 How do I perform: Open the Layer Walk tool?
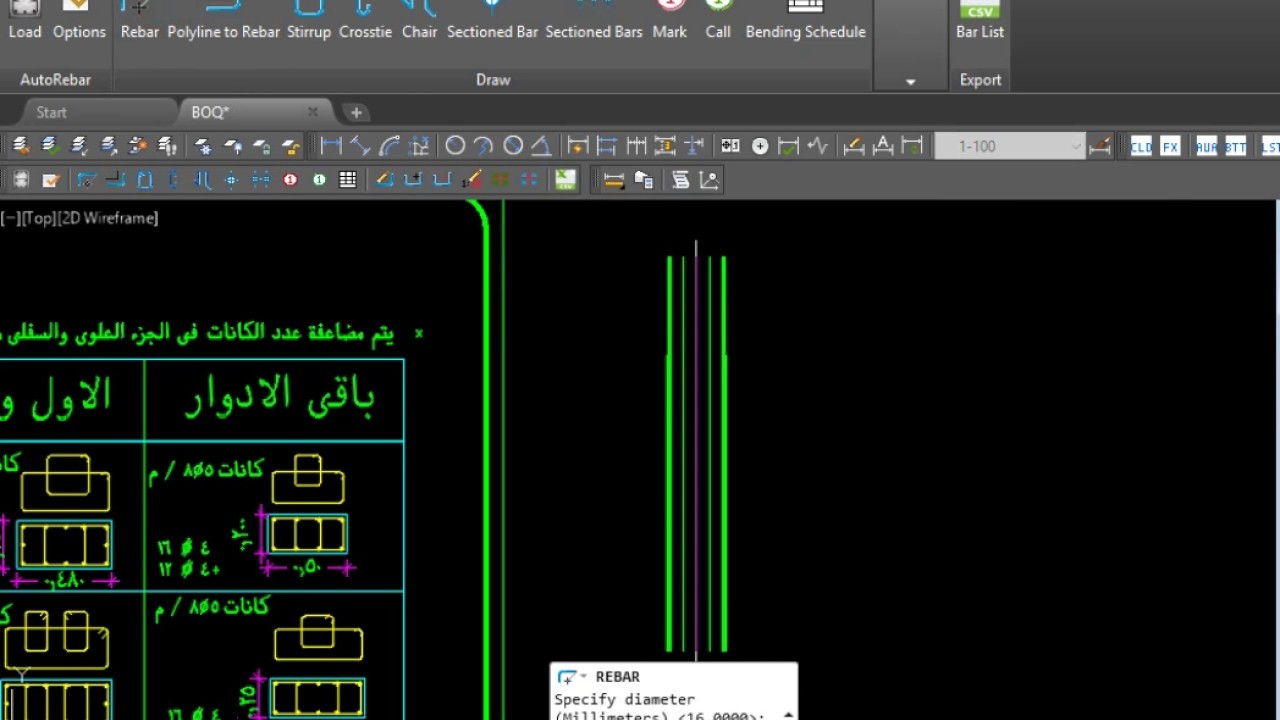tap(168, 146)
